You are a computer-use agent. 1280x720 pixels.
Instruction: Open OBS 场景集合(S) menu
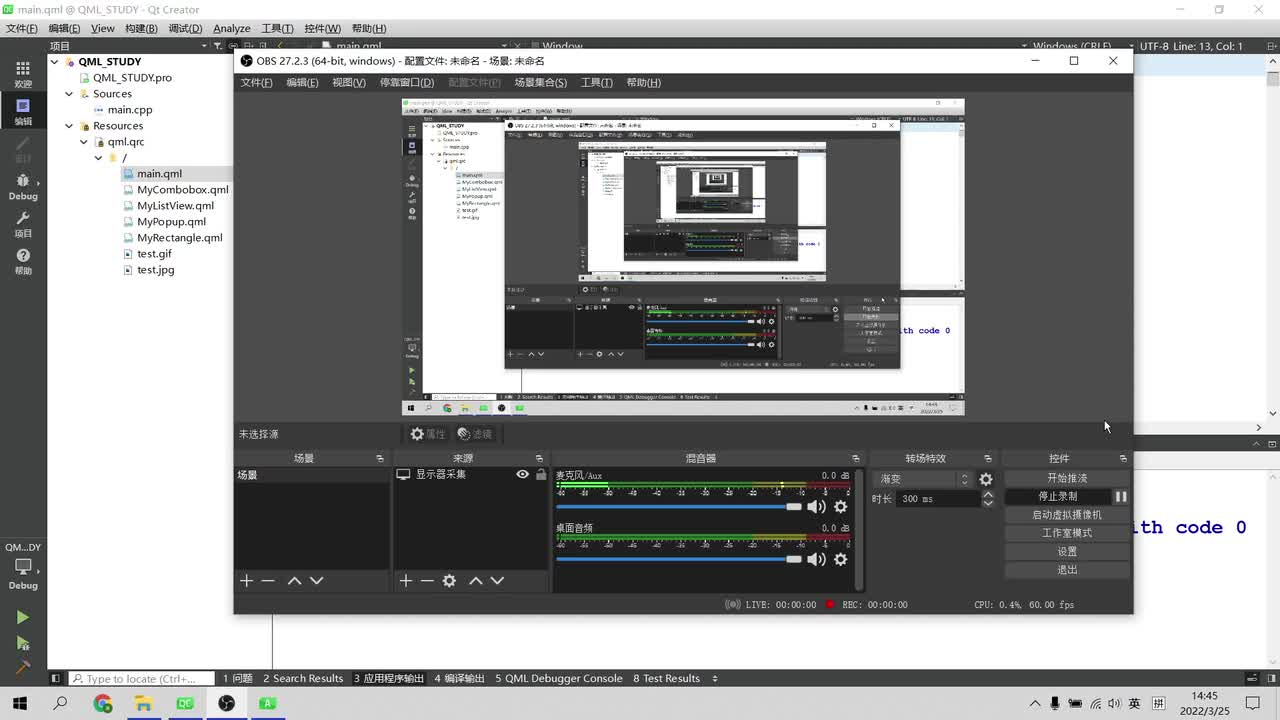tap(540, 82)
